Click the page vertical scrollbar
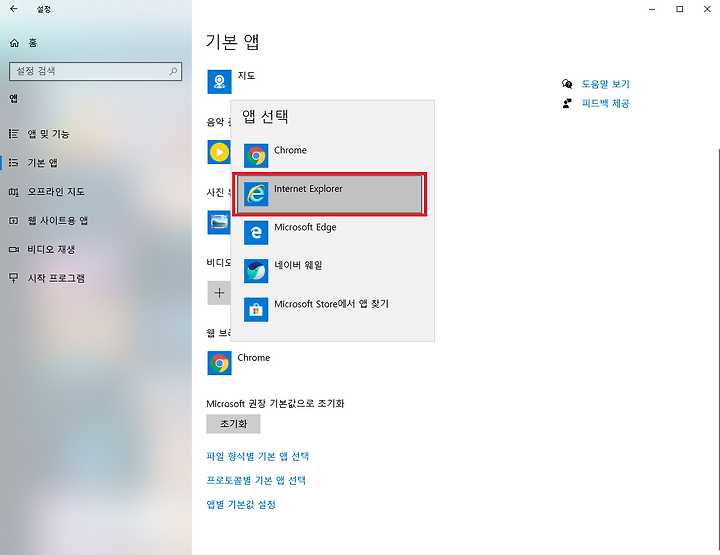 tap(718, 349)
